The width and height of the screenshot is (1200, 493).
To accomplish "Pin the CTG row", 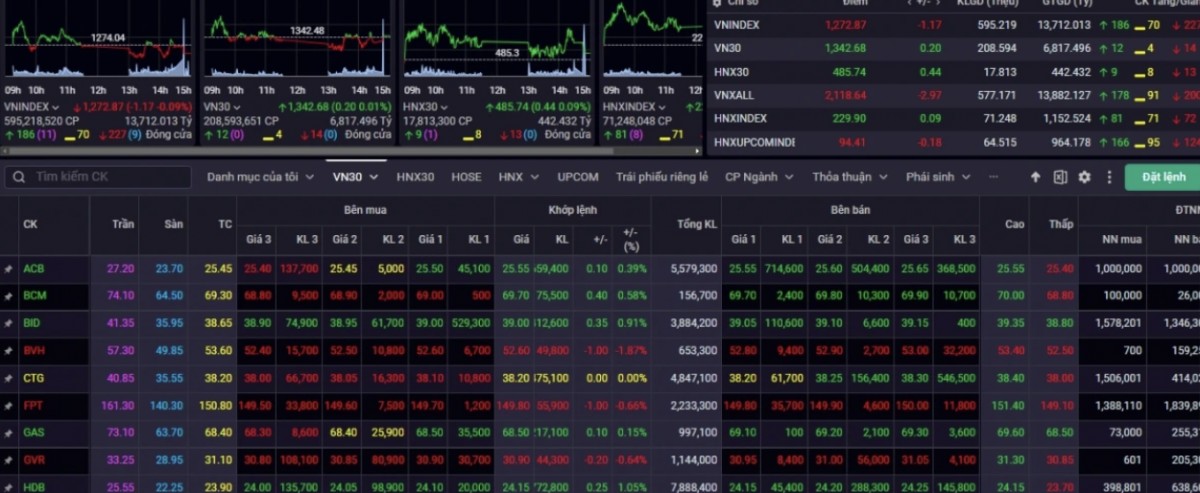I will pyautogui.click(x=8, y=379).
